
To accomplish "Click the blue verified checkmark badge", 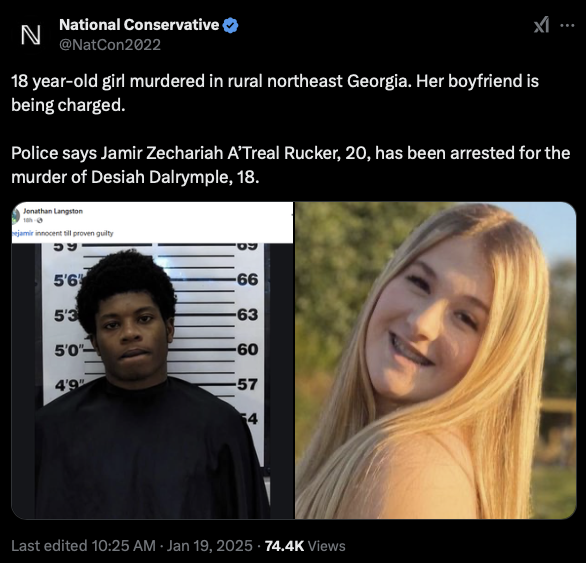I will pos(230,25).
